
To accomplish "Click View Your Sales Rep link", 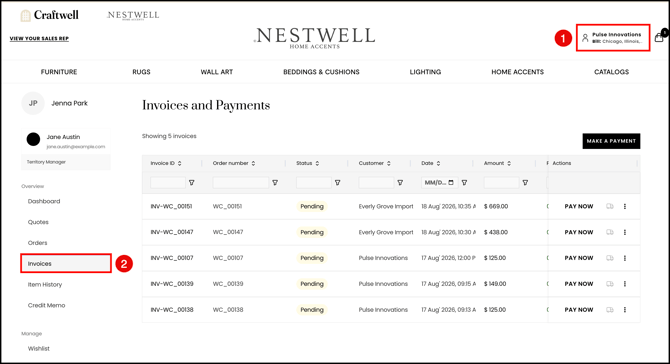I will coord(39,38).
